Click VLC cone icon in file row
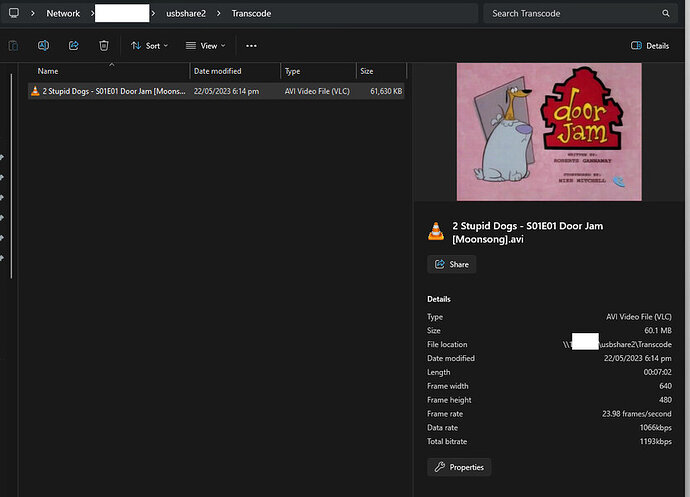 [35, 91]
